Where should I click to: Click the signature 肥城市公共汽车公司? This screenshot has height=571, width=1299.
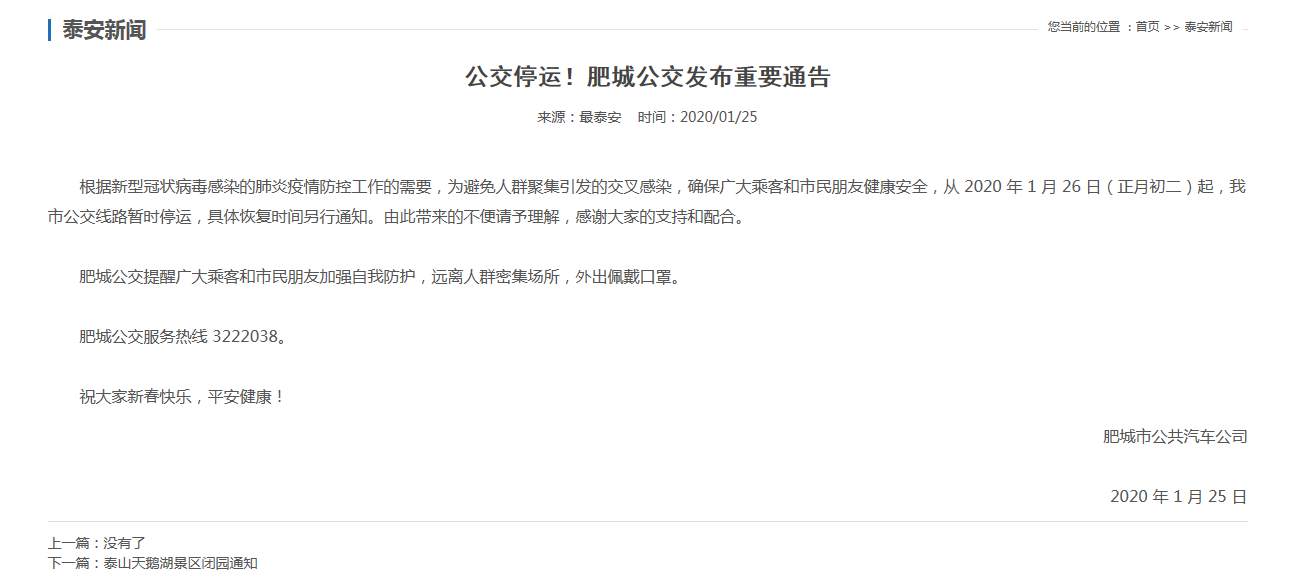[x=1175, y=436]
